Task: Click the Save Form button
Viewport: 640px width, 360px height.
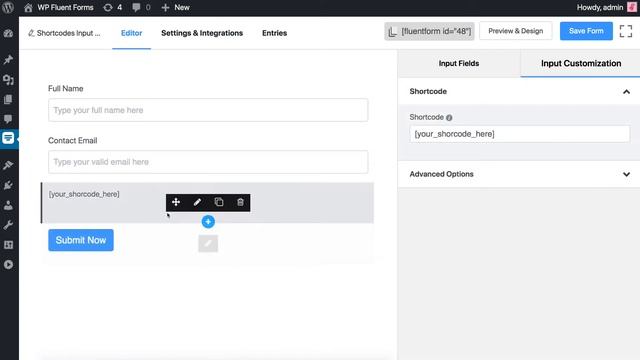Action: (x=586, y=31)
